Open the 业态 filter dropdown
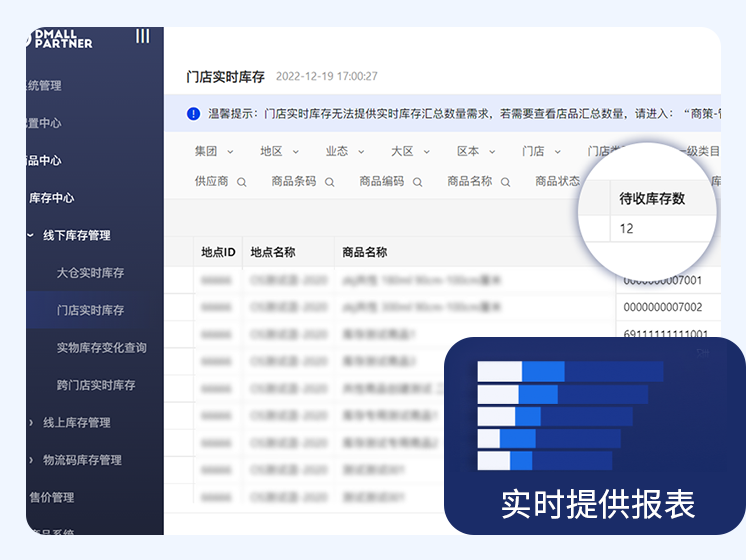The height and width of the screenshot is (560, 746). pos(345,152)
